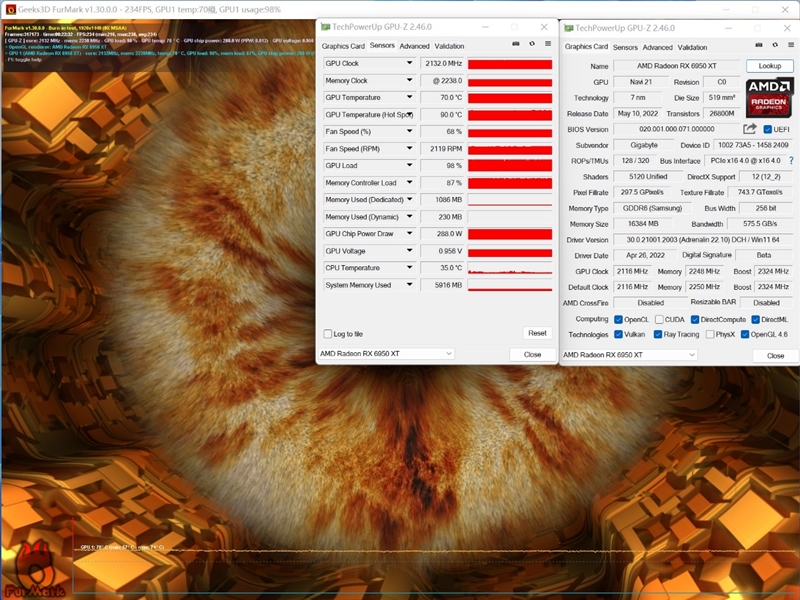This screenshot has width=800, height=600.
Task: Click the GPU name field AMD Radeon RX 6950 XT
Action: tap(677, 66)
